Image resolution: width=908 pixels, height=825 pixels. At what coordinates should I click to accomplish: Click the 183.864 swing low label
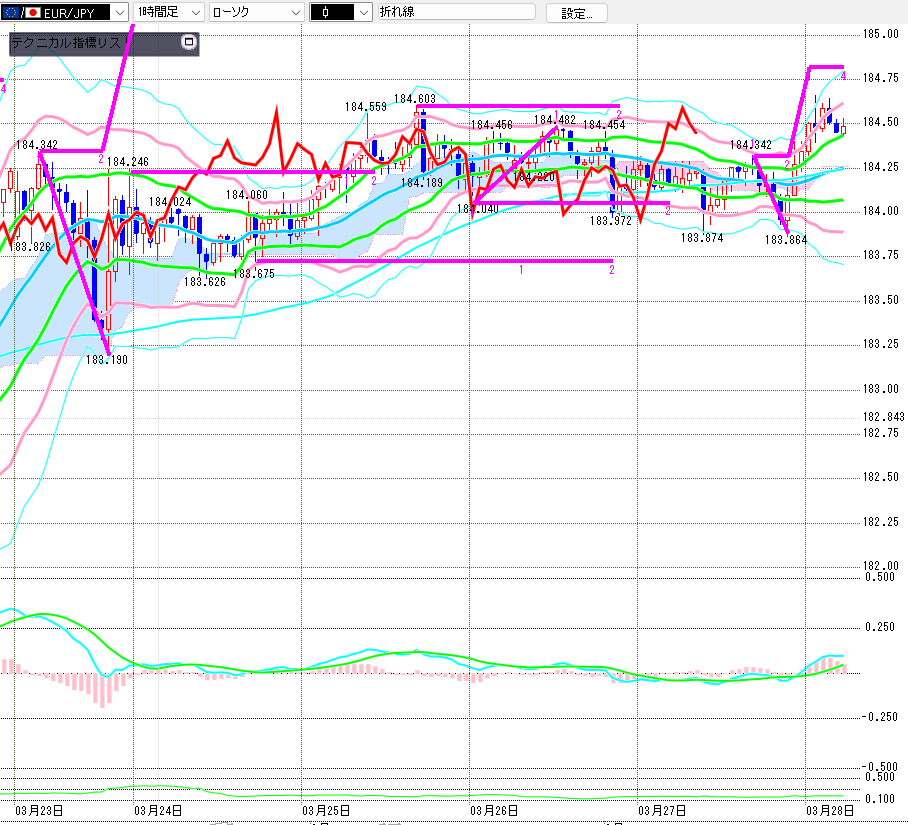coord(785,239)
